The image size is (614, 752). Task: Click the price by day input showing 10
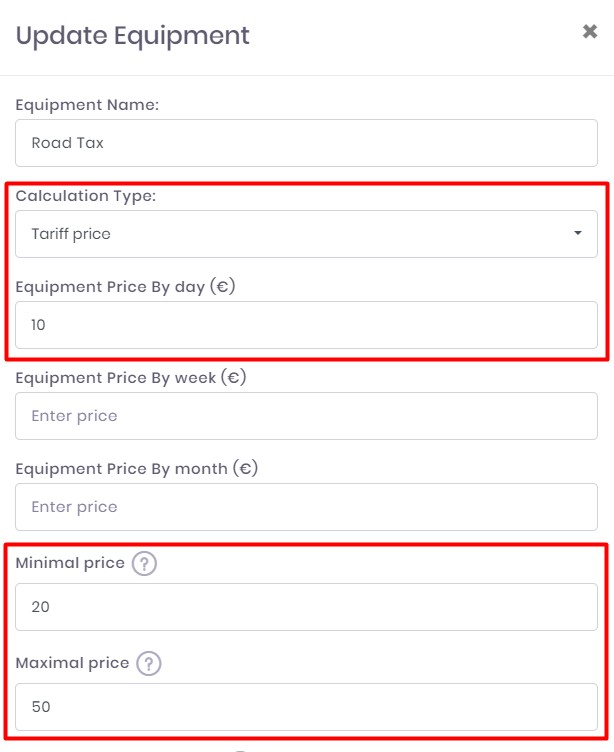306,325
